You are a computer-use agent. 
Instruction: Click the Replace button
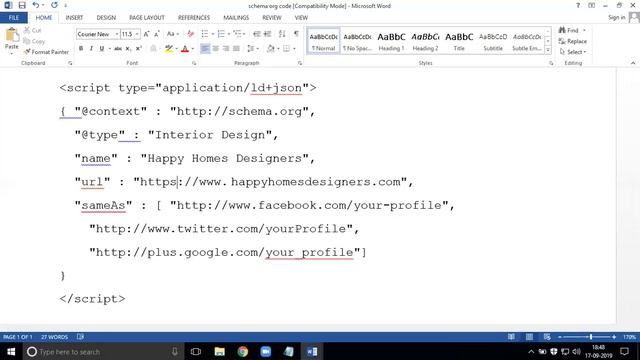pyautogui.click(x=572, y=41)
